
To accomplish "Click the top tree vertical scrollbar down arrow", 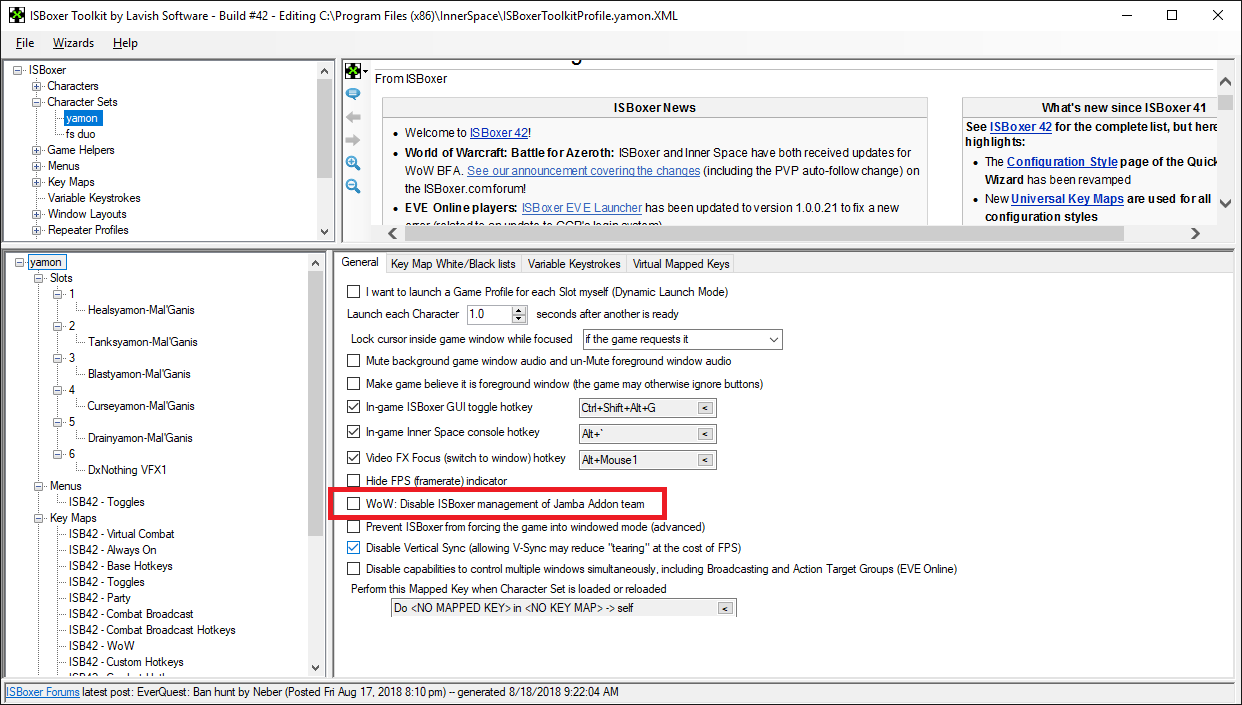I will (x=324, y=232).
